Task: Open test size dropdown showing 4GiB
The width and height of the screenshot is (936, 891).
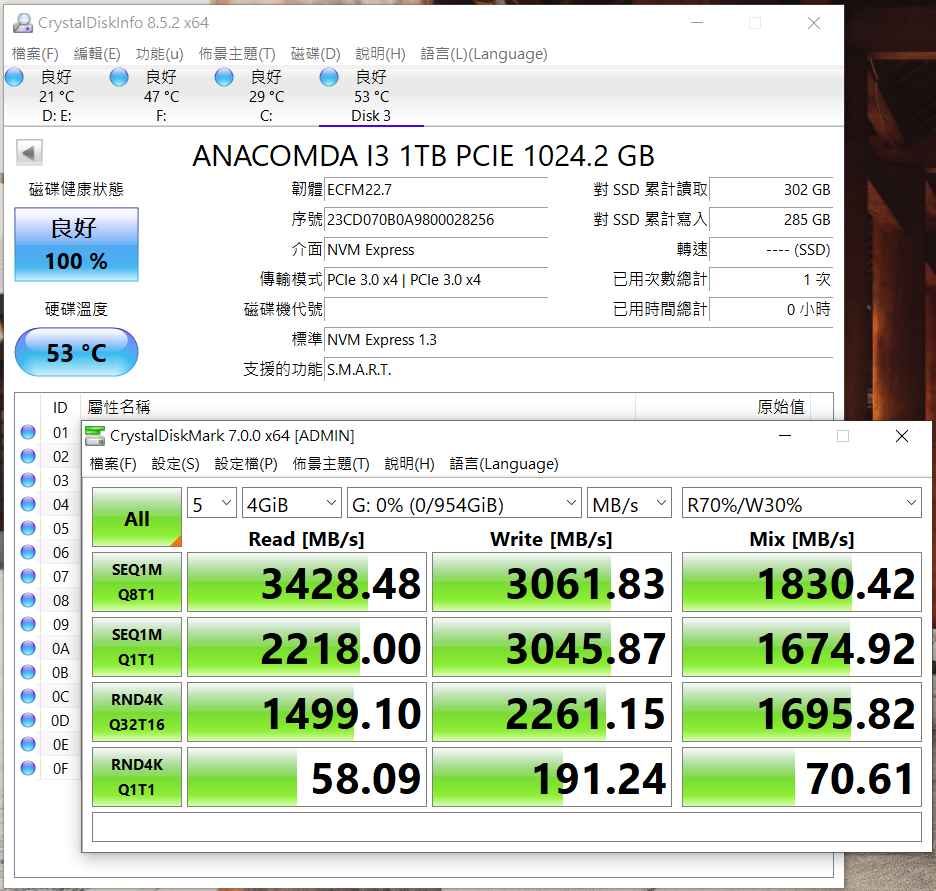Action: tap(291, 503)
